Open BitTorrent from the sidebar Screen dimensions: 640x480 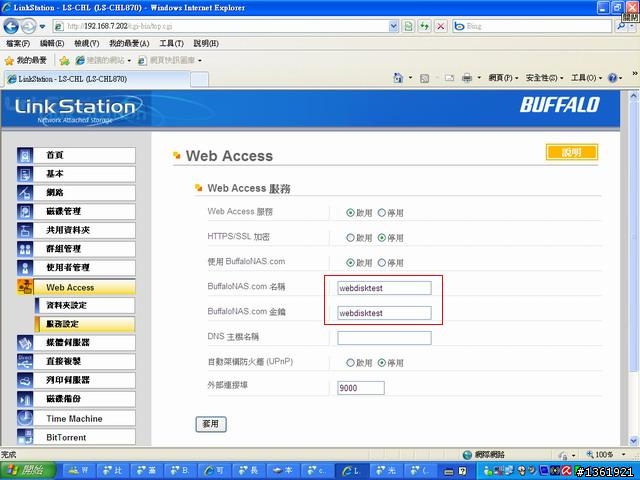76,437
